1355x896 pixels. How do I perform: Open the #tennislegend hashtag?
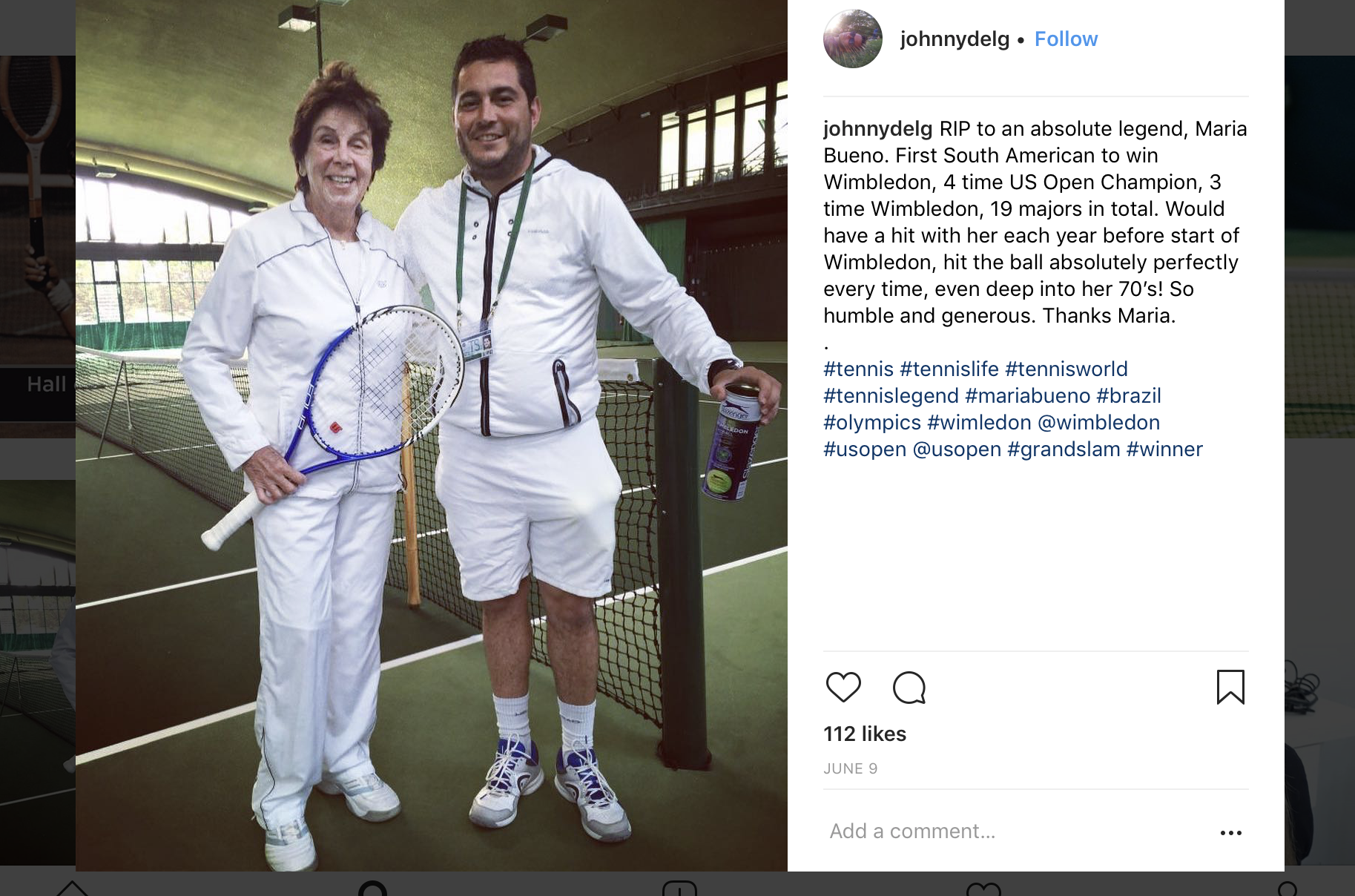point(891,396)
